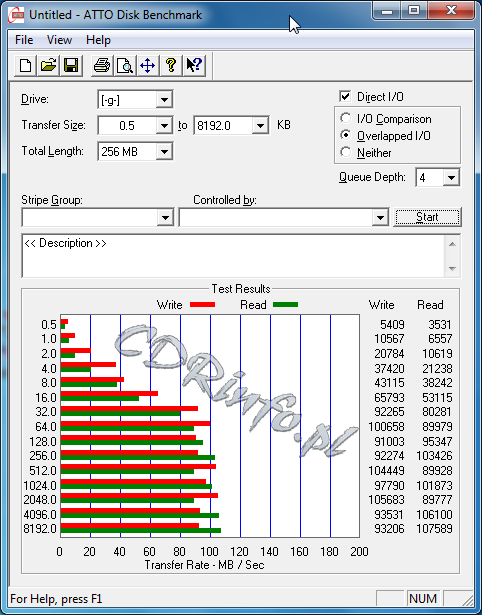Viewport: 482px width, 615px height.
Task: Select the Overlapped I/O radio button
Action: click(x=346, y=136)
